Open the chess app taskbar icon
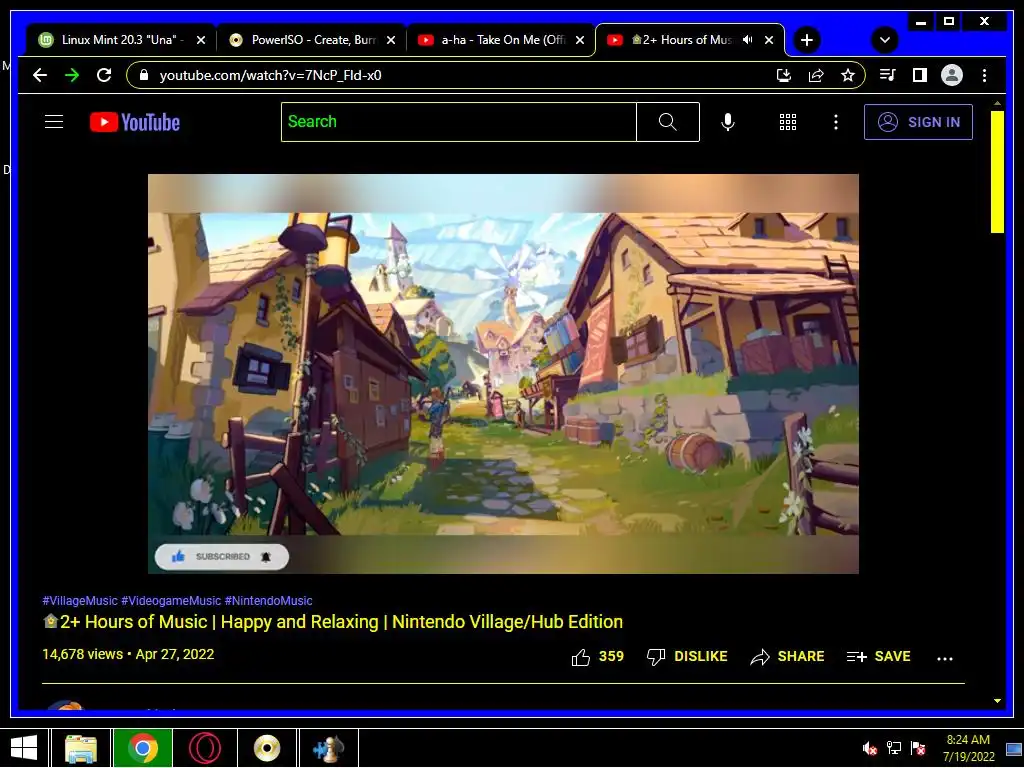 [328, 748]
